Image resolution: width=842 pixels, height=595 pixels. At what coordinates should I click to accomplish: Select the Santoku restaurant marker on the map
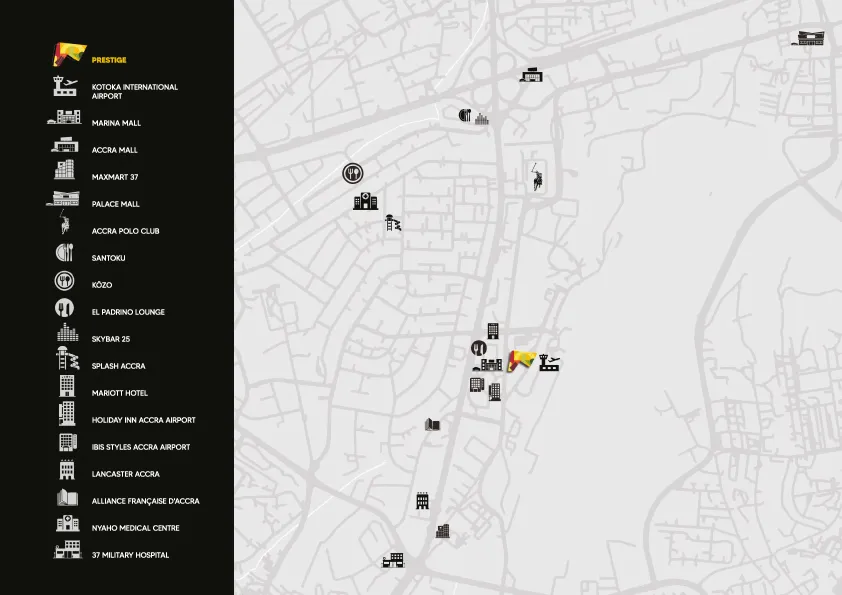click(465, 115)
